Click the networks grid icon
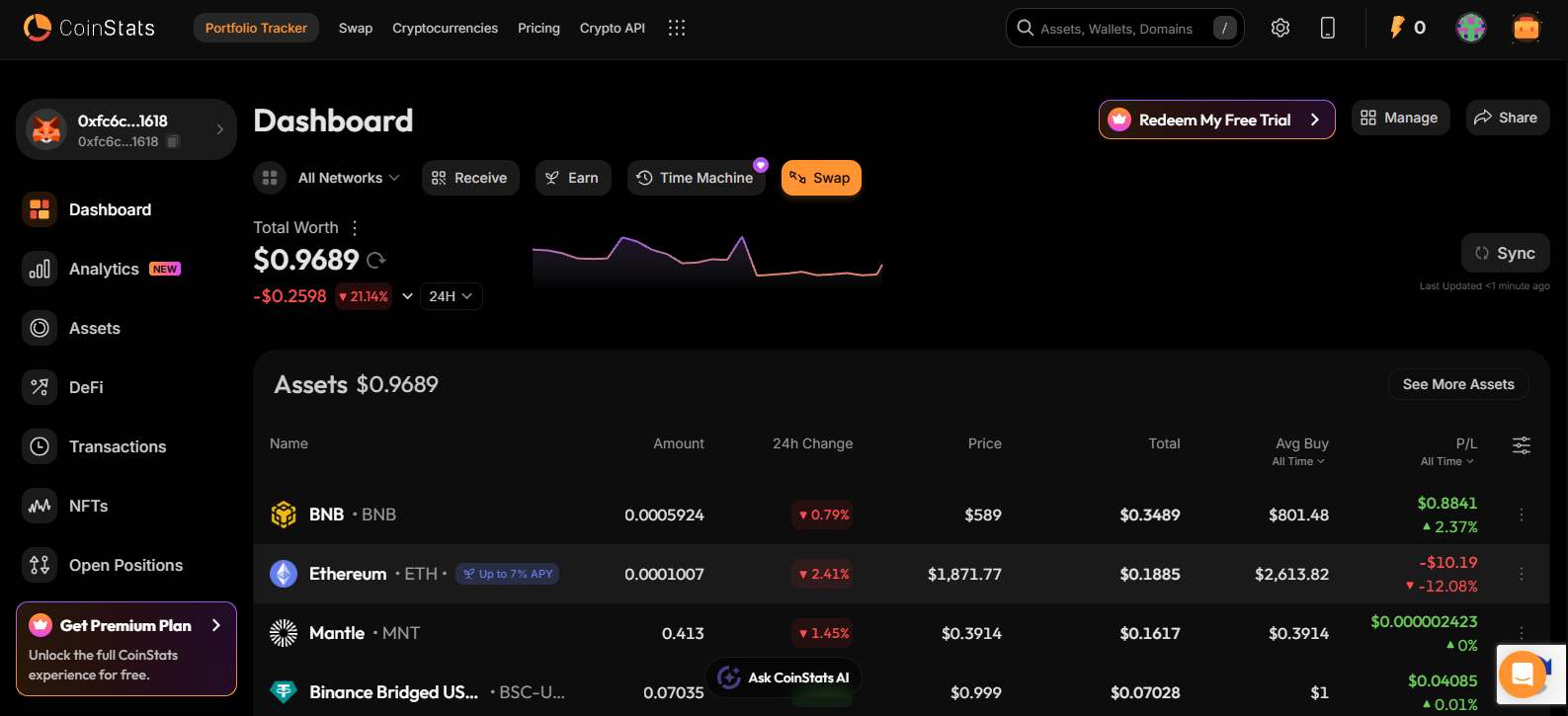The width and height of the screenshot is (1568, 716). pos(270,178)
